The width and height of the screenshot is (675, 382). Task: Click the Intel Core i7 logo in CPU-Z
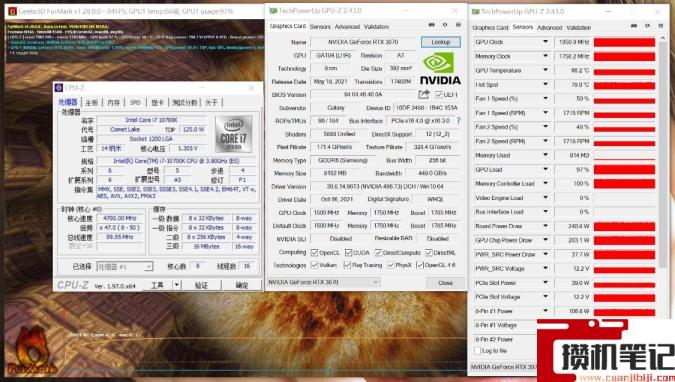tap(233, 134)
